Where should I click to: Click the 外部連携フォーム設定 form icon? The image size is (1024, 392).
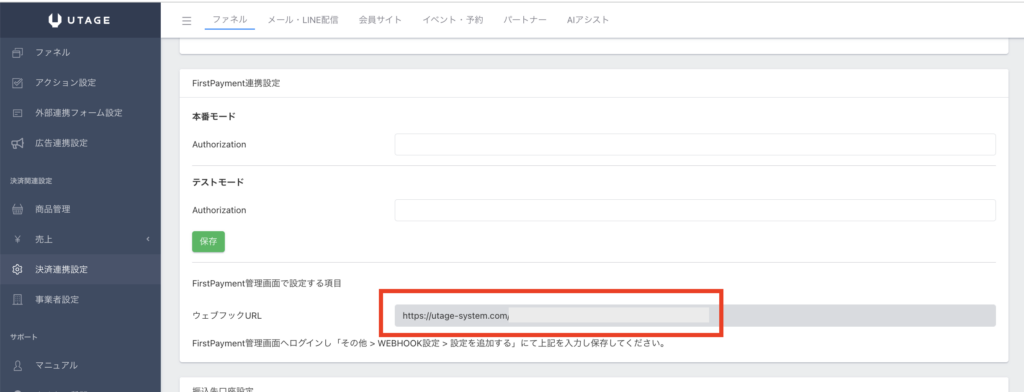coord(18,113)
